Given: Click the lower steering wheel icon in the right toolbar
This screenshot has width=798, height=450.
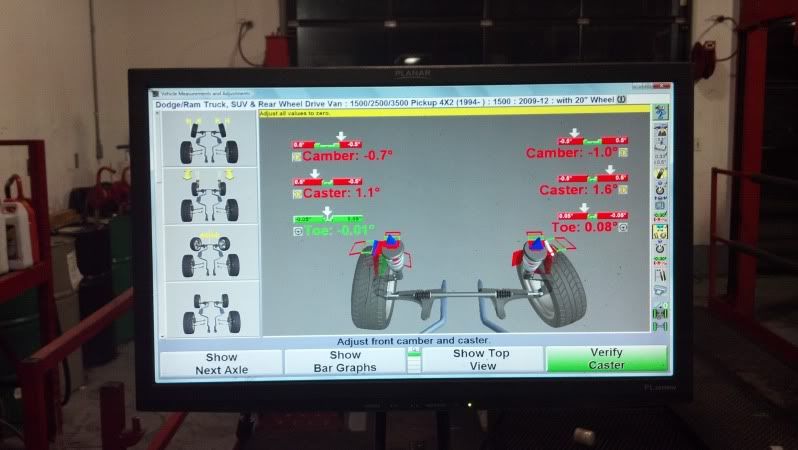Looking at the screenshot, I should click(x=661, y=248).
